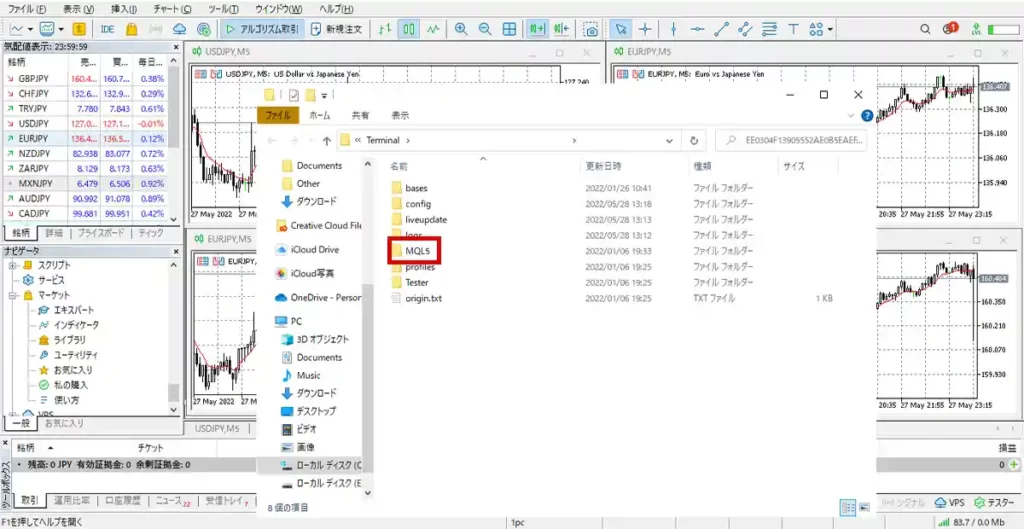Switch chart to candlestick view
The height and width of the screenshot is (529, 1024).
pos(410,30)
